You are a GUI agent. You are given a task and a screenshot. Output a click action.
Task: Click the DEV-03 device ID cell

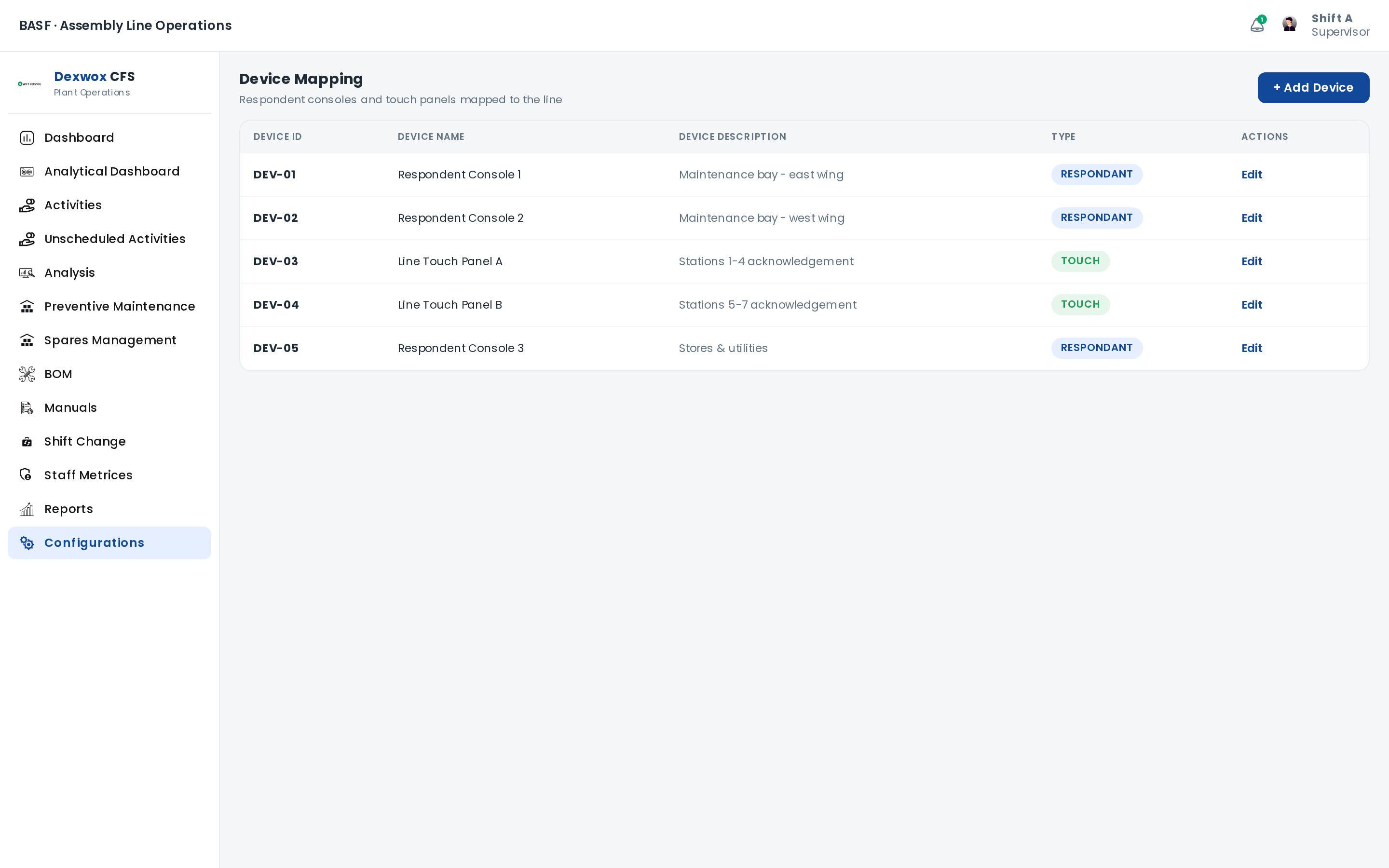pyautogui.click(x=275, y=261)
